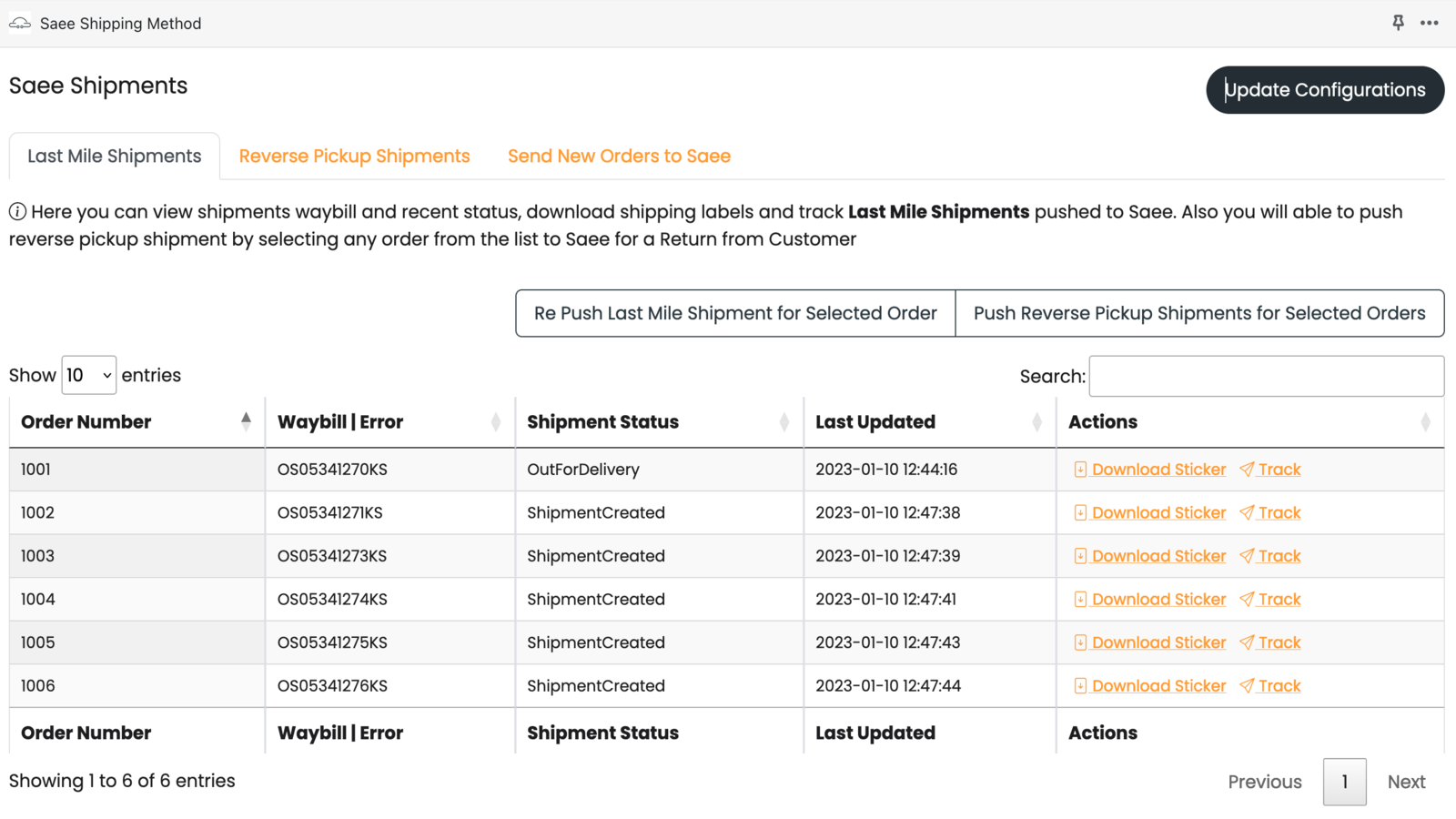Select the Last Mile Shipments tab

point(115,157)
